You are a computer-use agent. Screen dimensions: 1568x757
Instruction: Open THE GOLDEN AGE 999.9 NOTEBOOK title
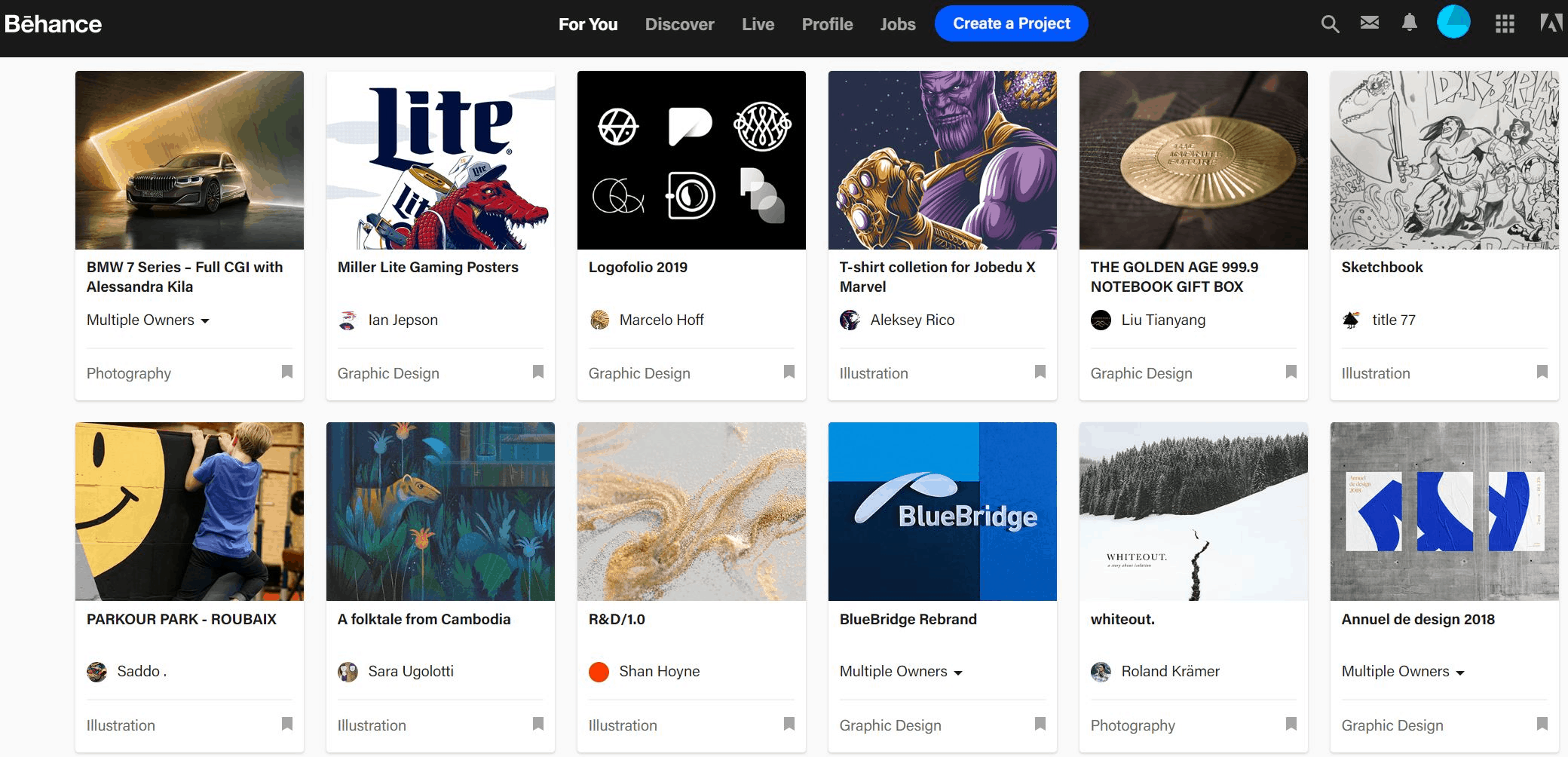1174,277
